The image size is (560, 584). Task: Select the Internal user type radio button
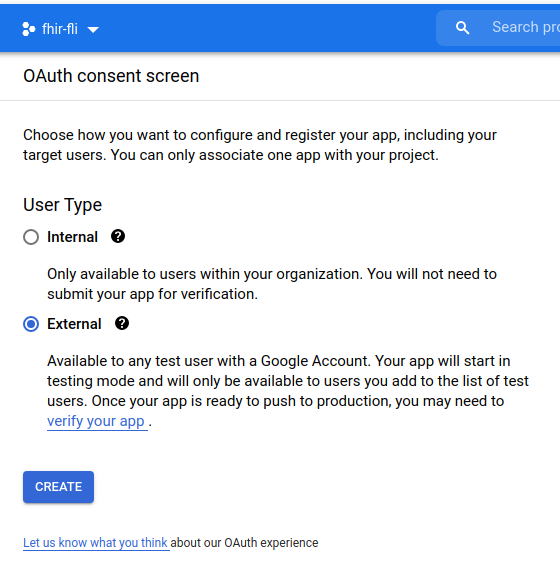coord(31,237)
